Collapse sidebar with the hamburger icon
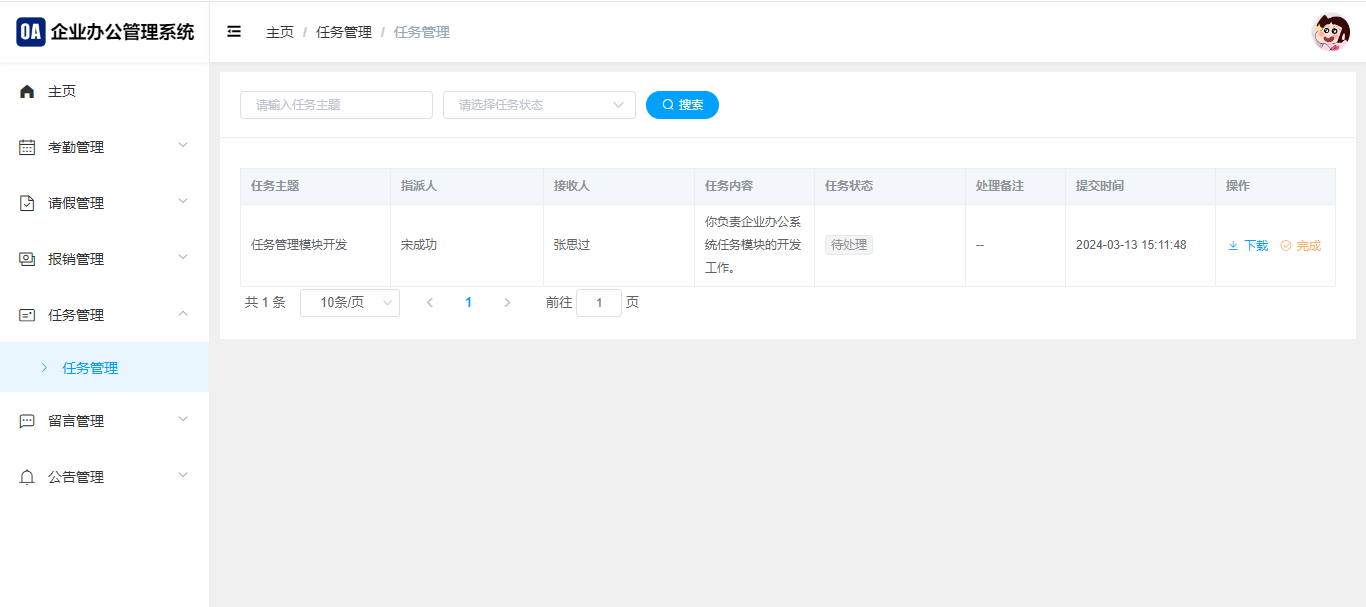Viewport: 1366px width, 607px height. pyautogui.click(x=234, y=32)
